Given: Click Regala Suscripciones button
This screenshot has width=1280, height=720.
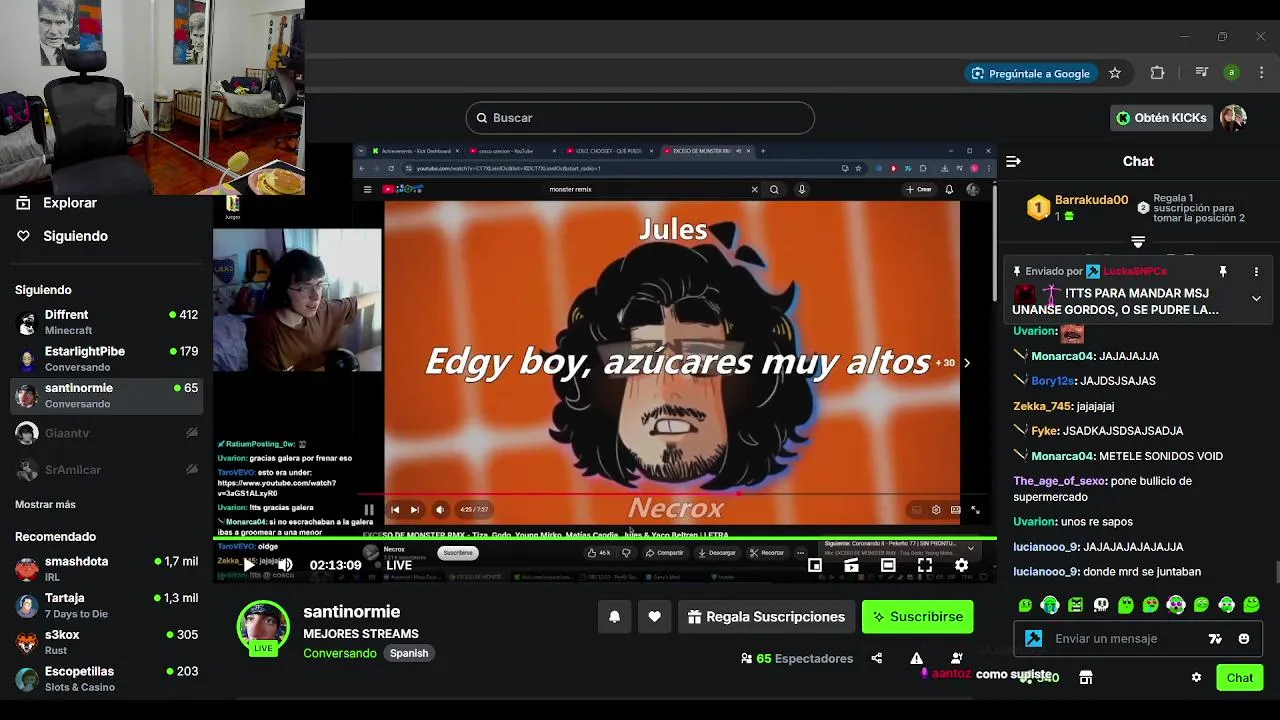Looking at the screenshot, I should (x=766, y=617).
